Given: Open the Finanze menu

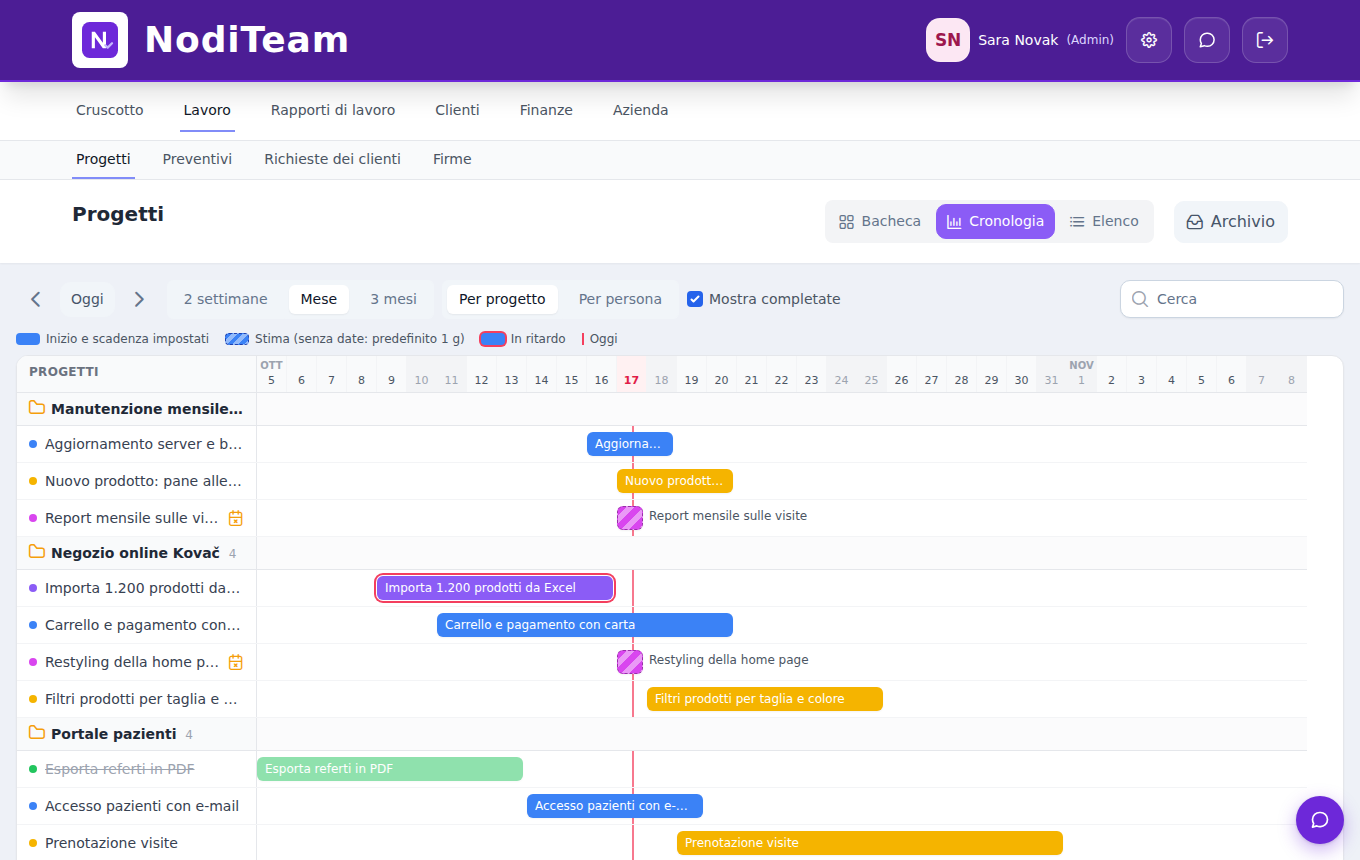Looking at the screenshot, I should pos(546,110).
